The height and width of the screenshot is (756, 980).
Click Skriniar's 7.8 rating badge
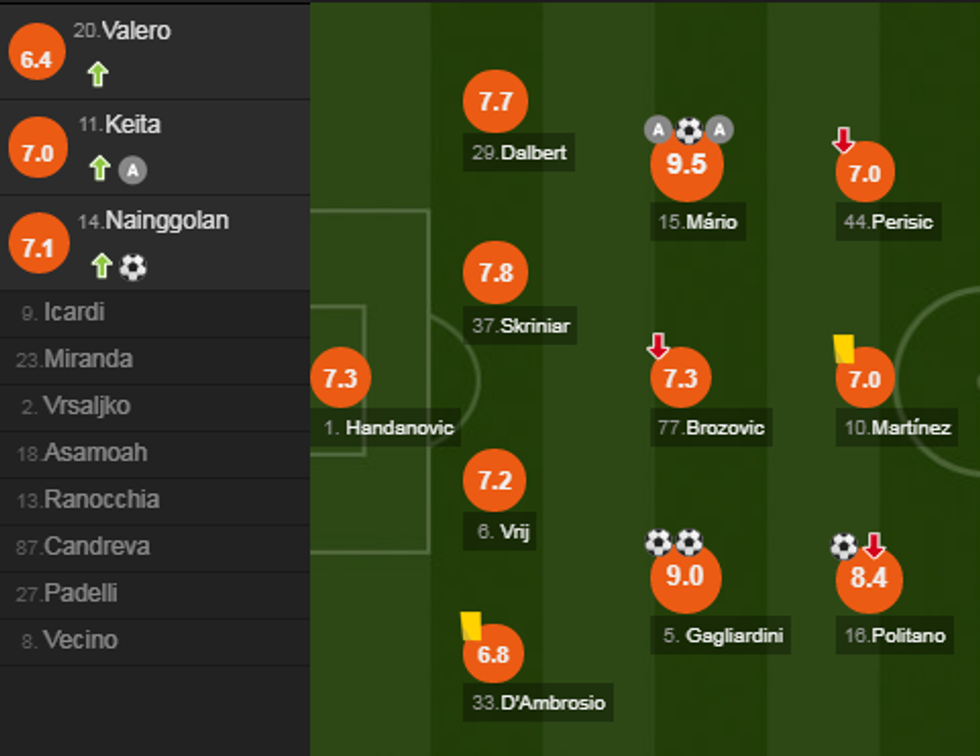click(495, 273)
